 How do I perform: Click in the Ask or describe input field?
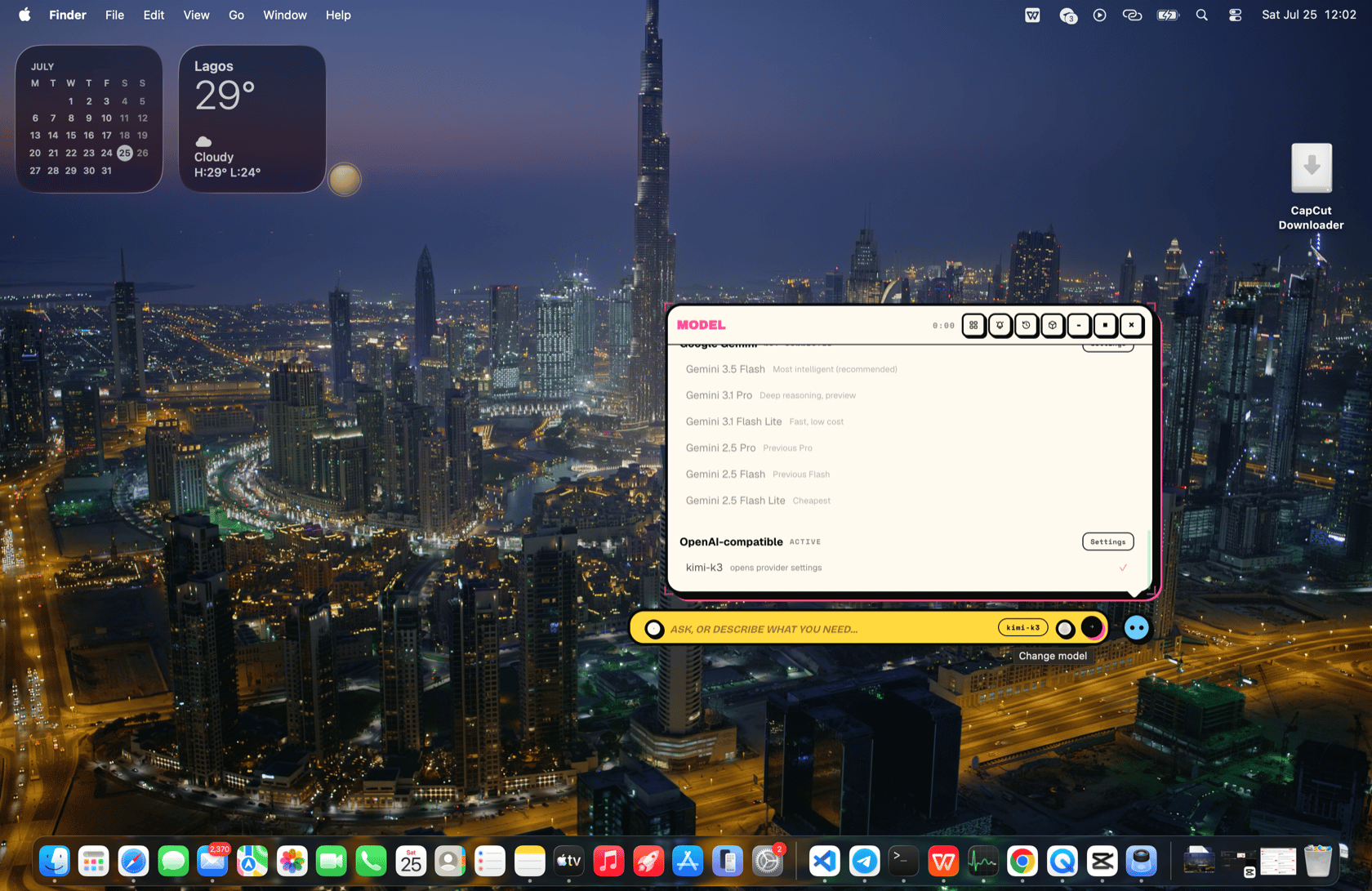click(829, 629)
